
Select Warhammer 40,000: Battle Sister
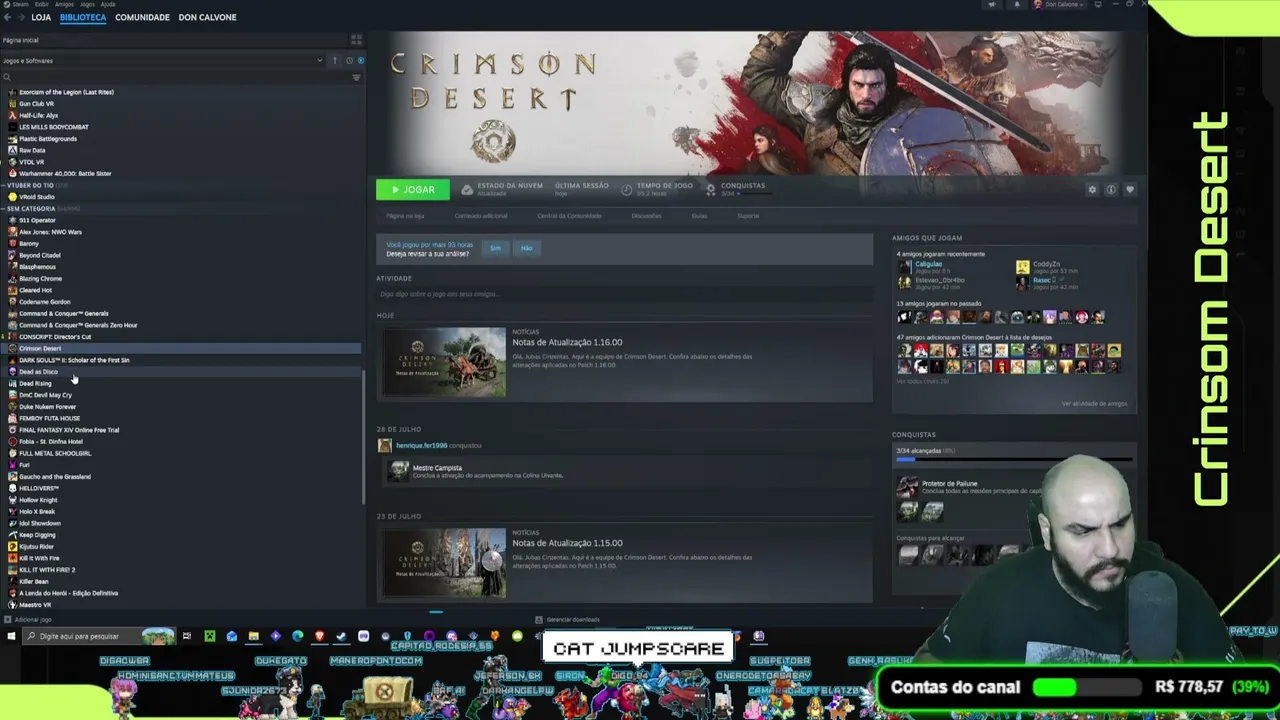coord(65,174)
